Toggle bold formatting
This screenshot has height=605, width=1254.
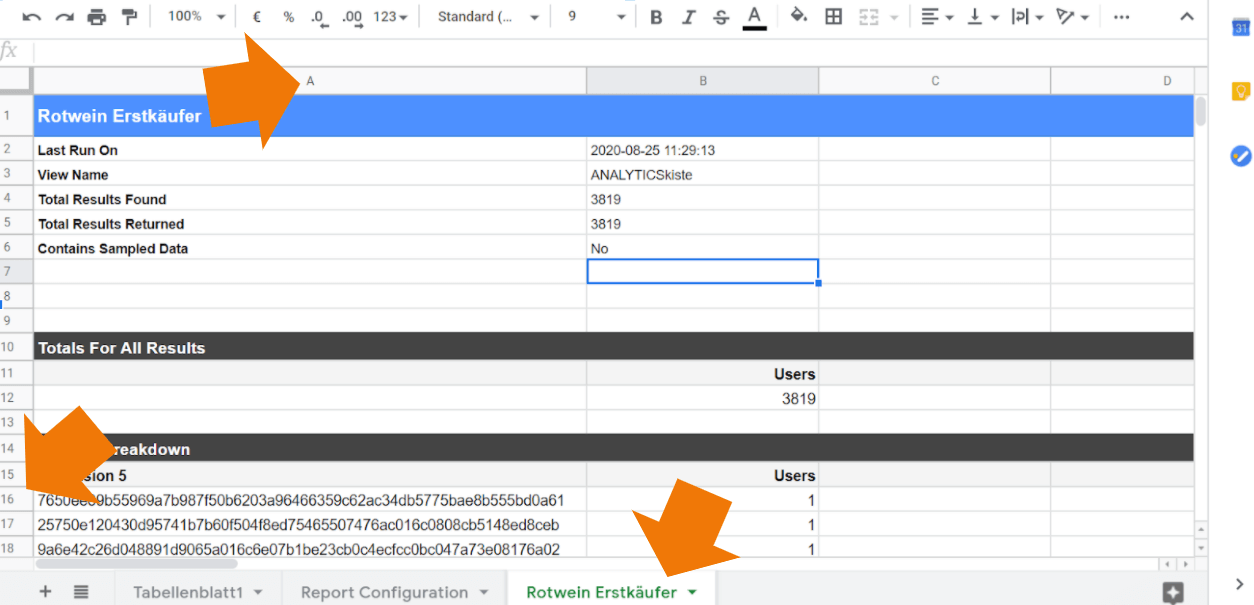tap(656, 17)
